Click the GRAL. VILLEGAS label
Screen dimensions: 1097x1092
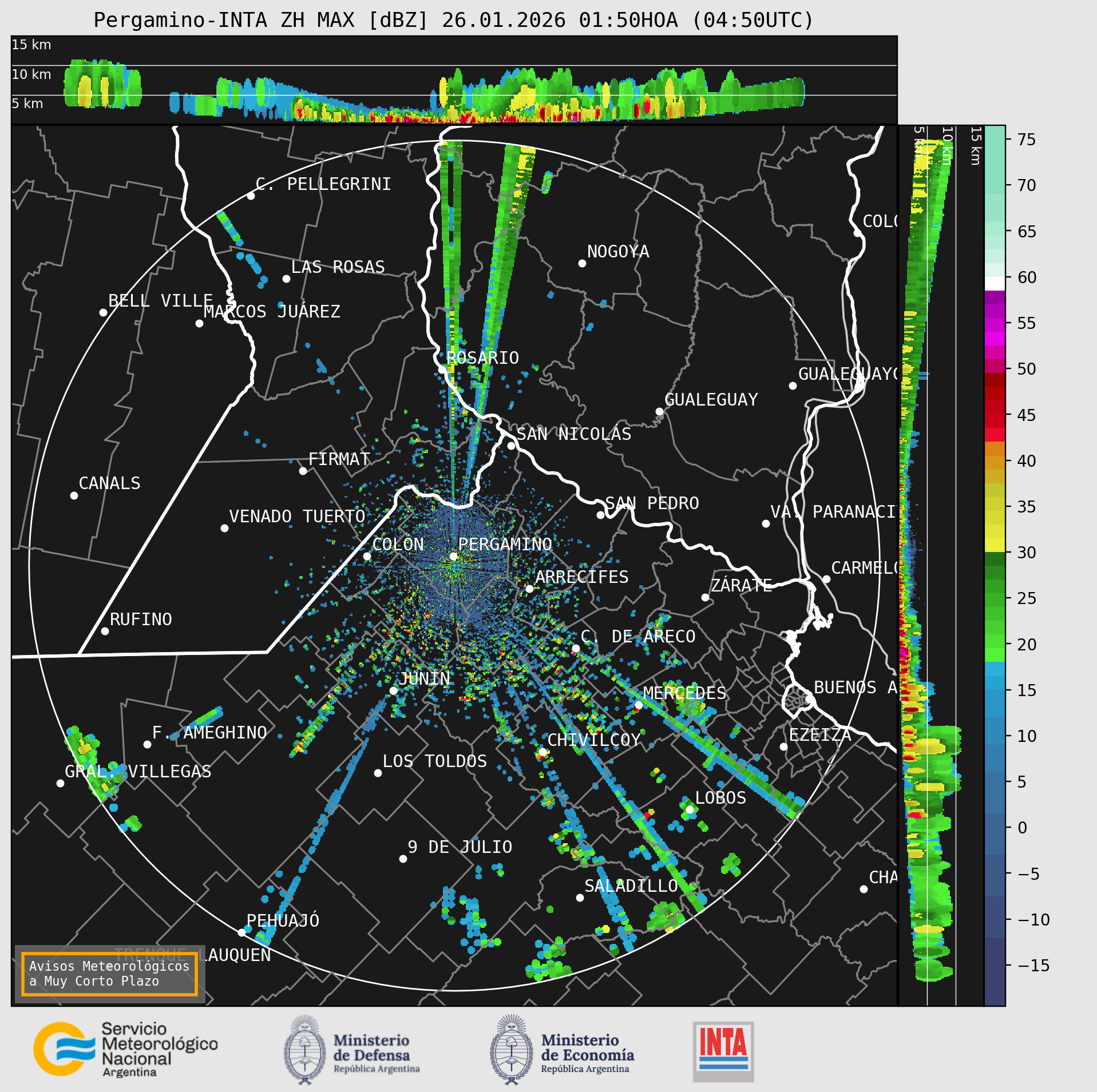click(138, 771)
